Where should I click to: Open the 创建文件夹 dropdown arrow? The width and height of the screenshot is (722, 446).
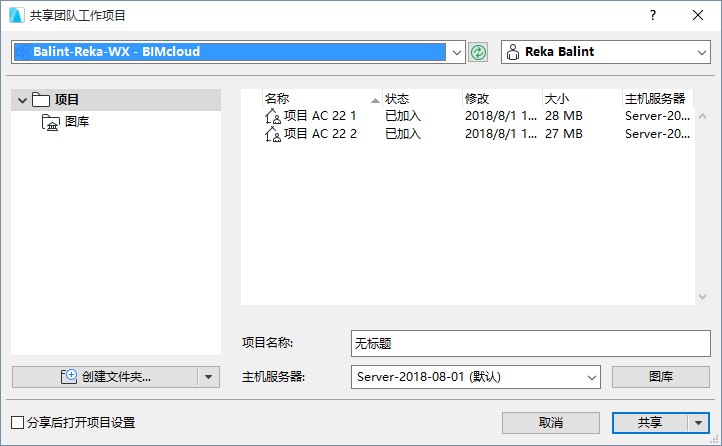point(209,377)
